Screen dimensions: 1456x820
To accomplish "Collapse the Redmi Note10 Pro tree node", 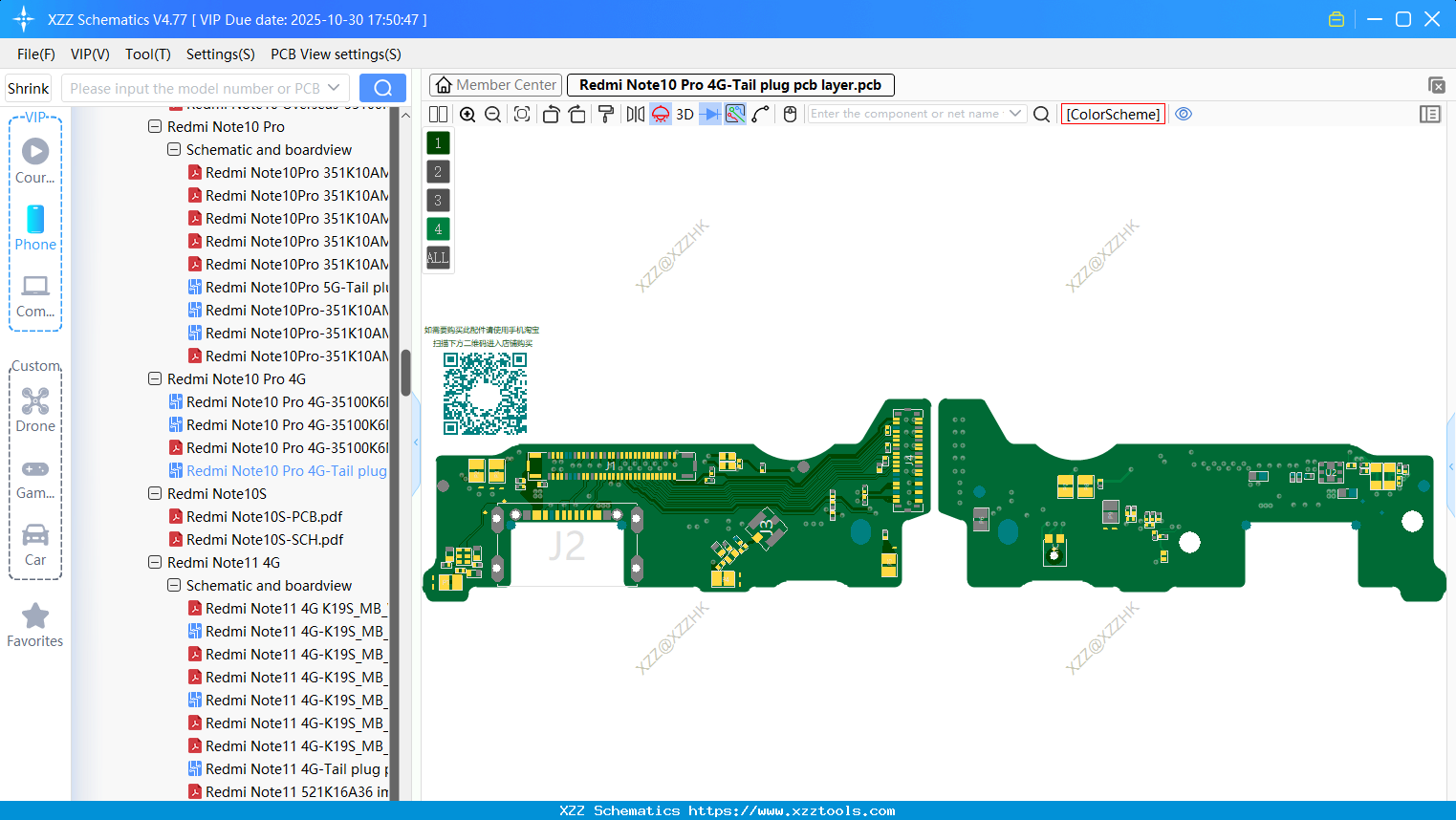I will tap(155, 126).
